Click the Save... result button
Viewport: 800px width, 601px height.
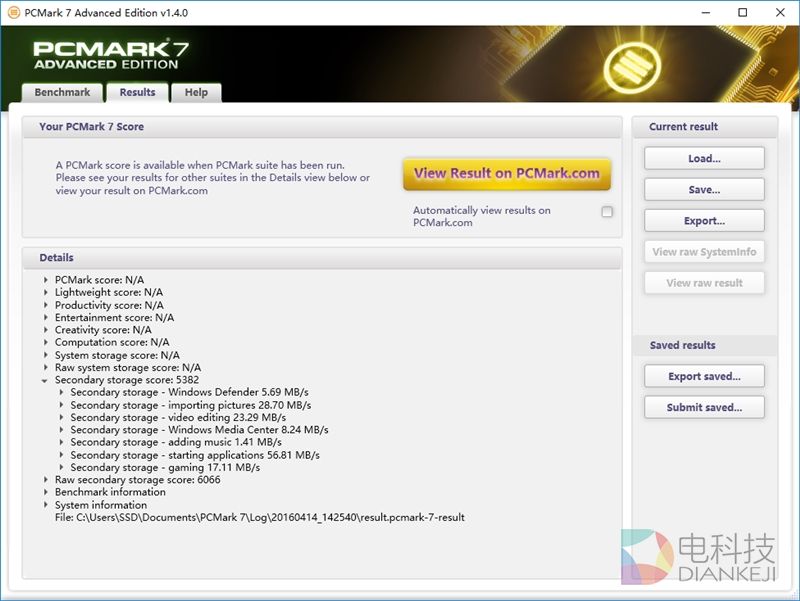pos(704,189)
